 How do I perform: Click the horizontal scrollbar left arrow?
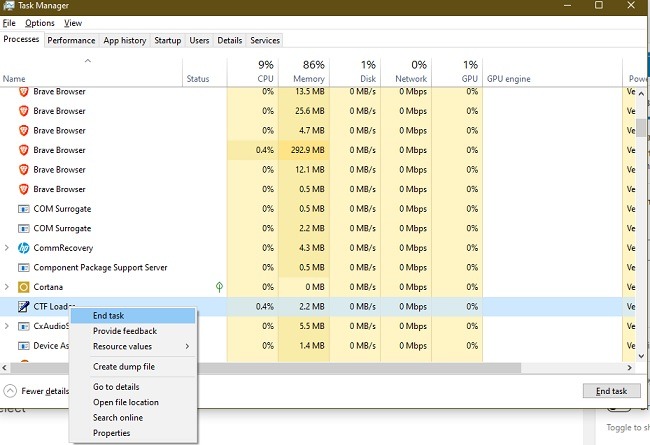click(5, 367)
